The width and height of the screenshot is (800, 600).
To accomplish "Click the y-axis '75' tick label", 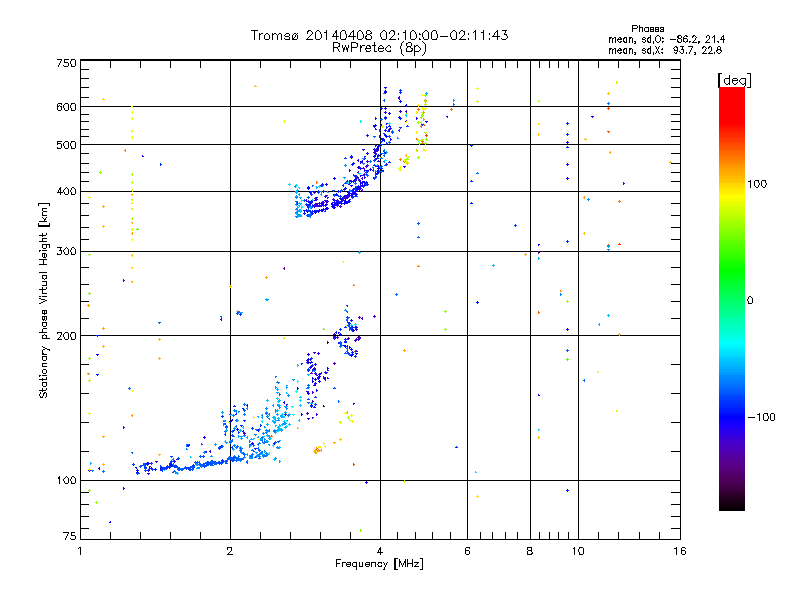I will click(x=70, y=536).
